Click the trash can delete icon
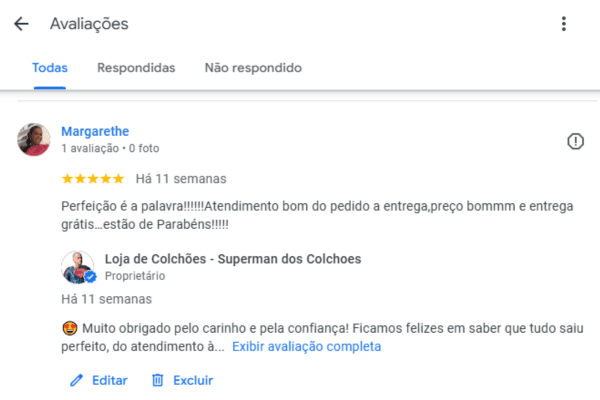The width and height of the screenshot is (600, 400). [158, 380]
